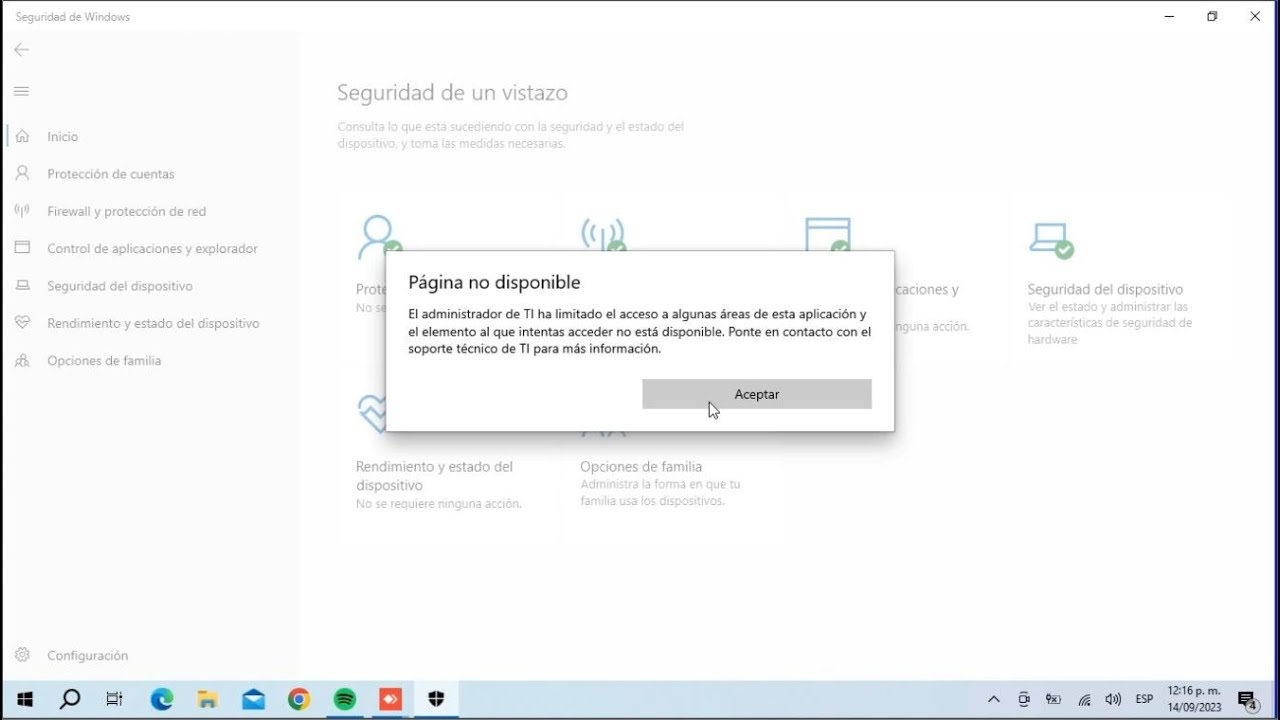The width and height of the screenshot is (1280, 720).
Task: Click the Meet Now tray icon
Action: [x=1023, y=699]
